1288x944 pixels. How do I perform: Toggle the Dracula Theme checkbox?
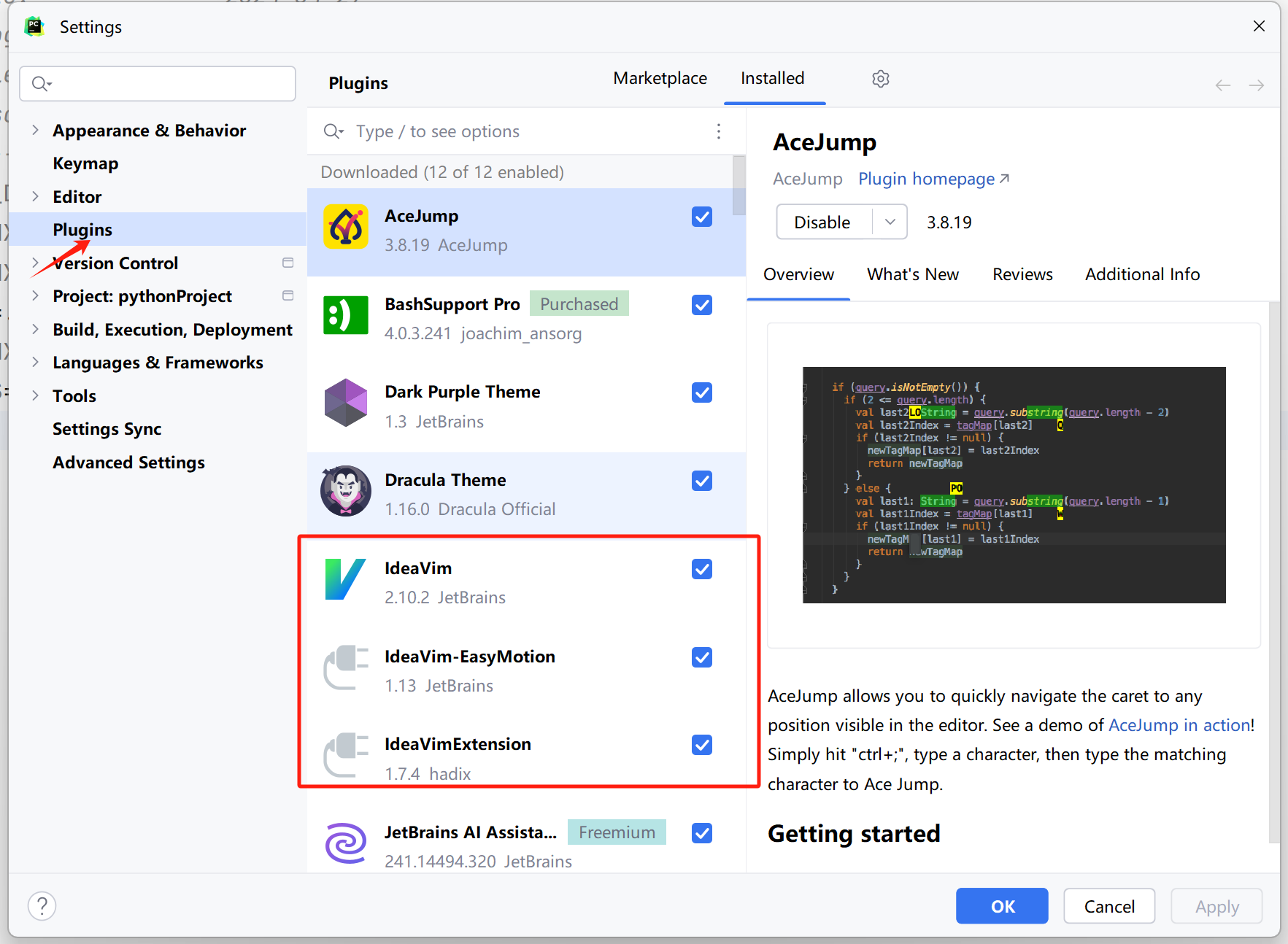point(702,481)
